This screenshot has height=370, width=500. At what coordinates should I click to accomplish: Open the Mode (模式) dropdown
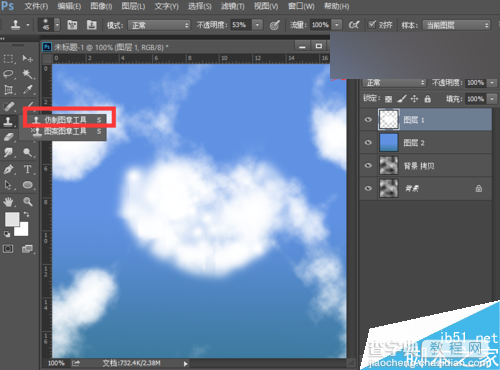pos(159,25)
